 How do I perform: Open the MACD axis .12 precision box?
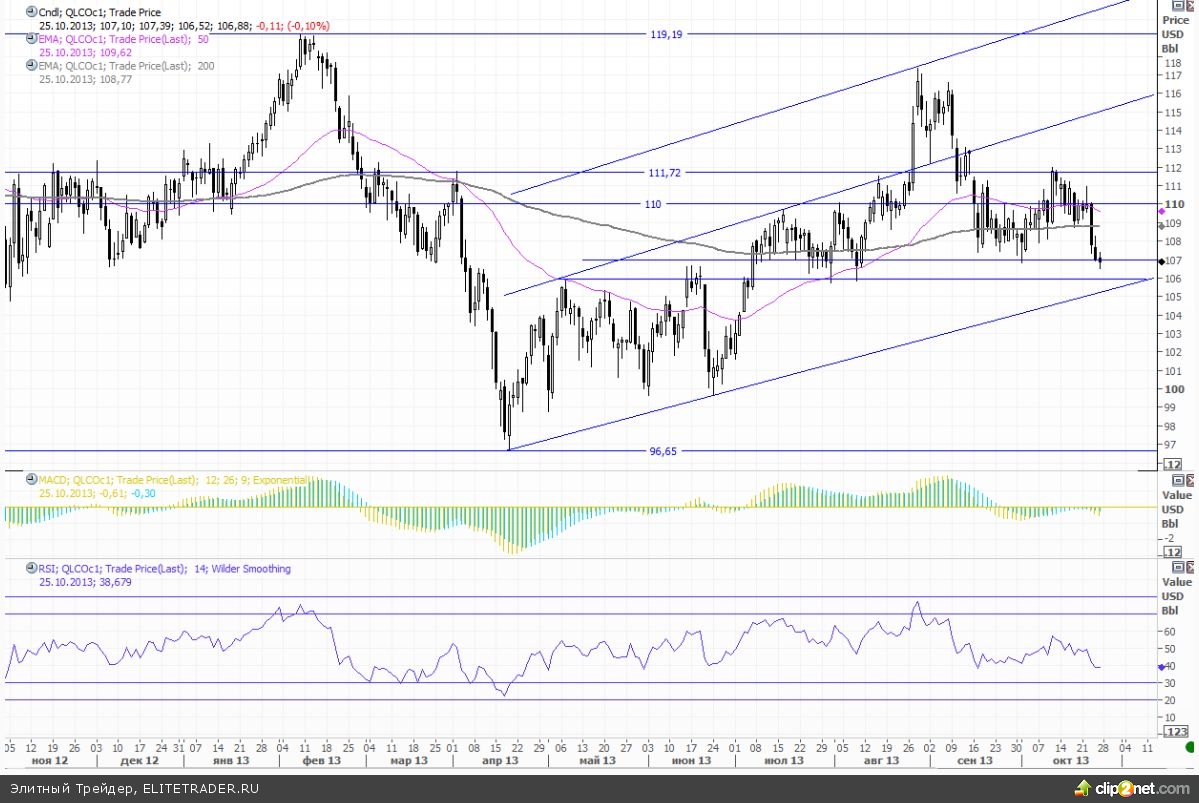coord(1173,552)
